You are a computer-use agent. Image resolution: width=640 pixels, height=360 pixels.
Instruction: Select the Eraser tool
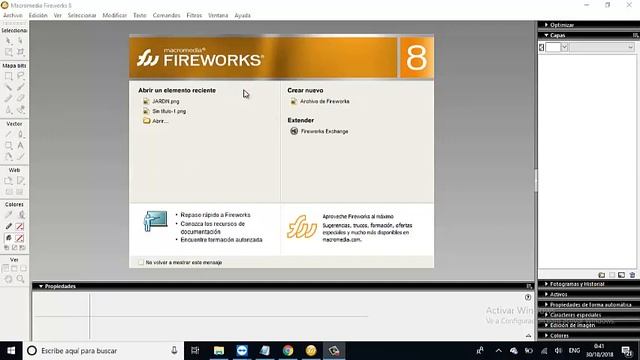[20, 98]
